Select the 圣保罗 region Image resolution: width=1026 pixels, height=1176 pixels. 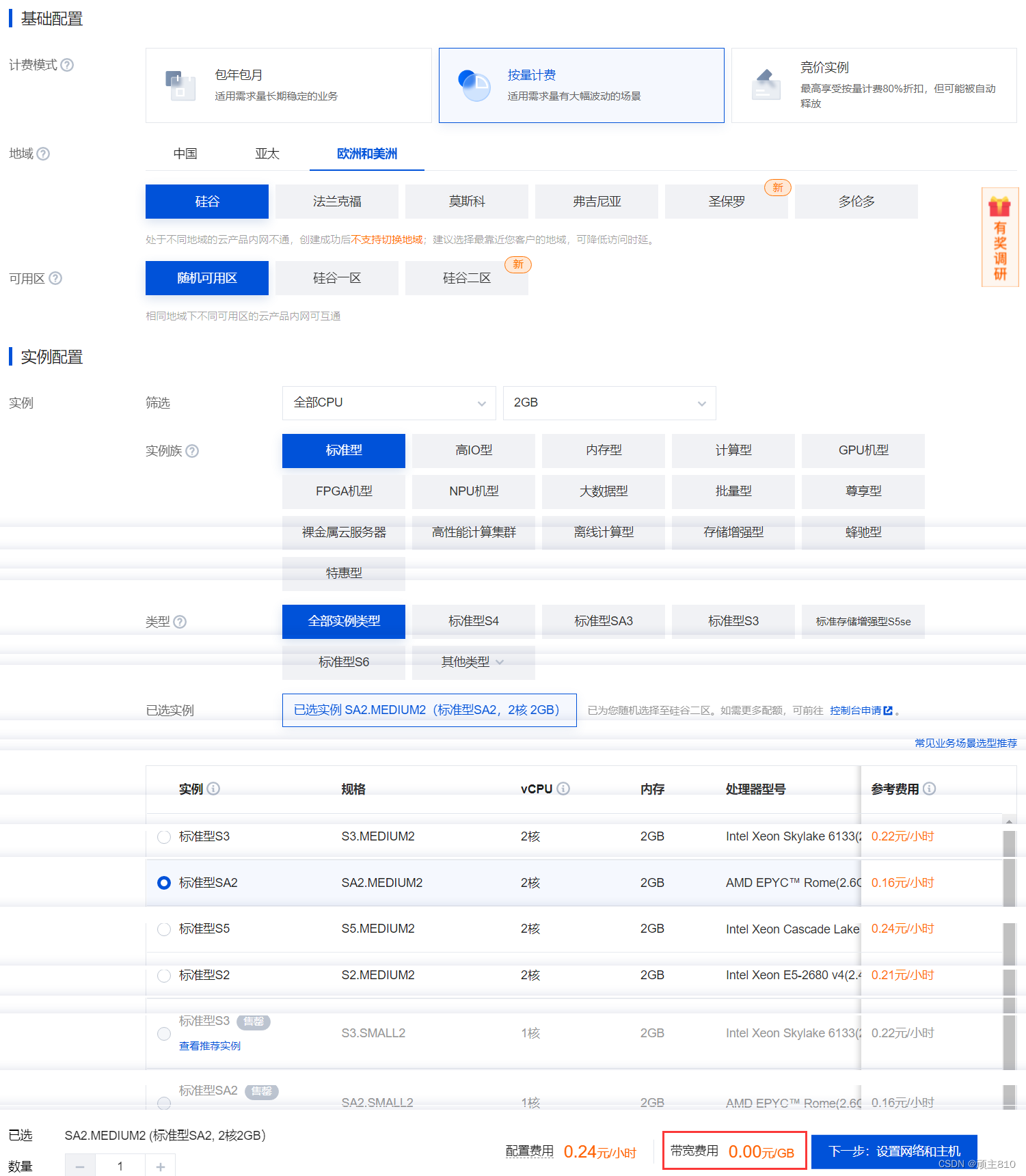pos(727,202)
